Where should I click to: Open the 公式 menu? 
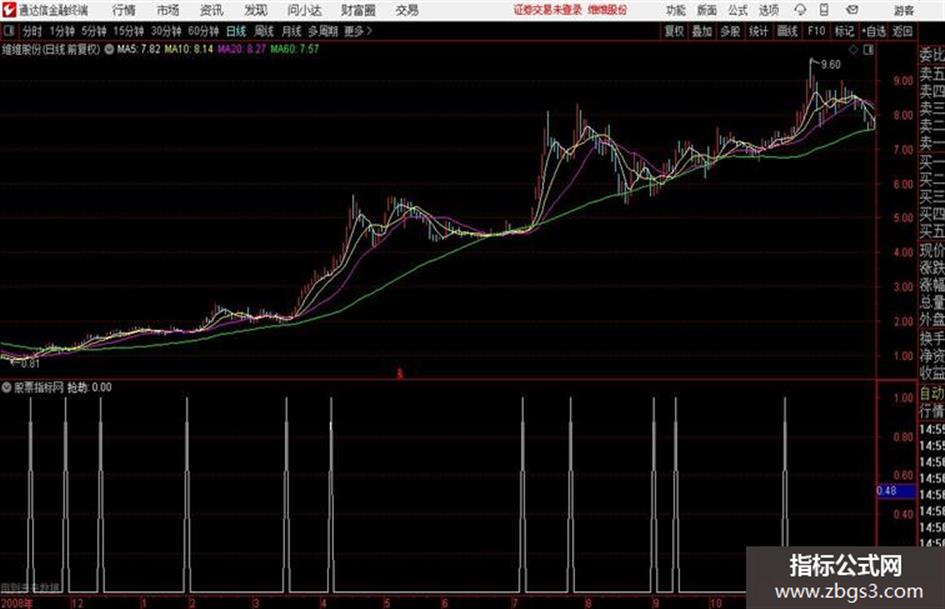(738, 10)
